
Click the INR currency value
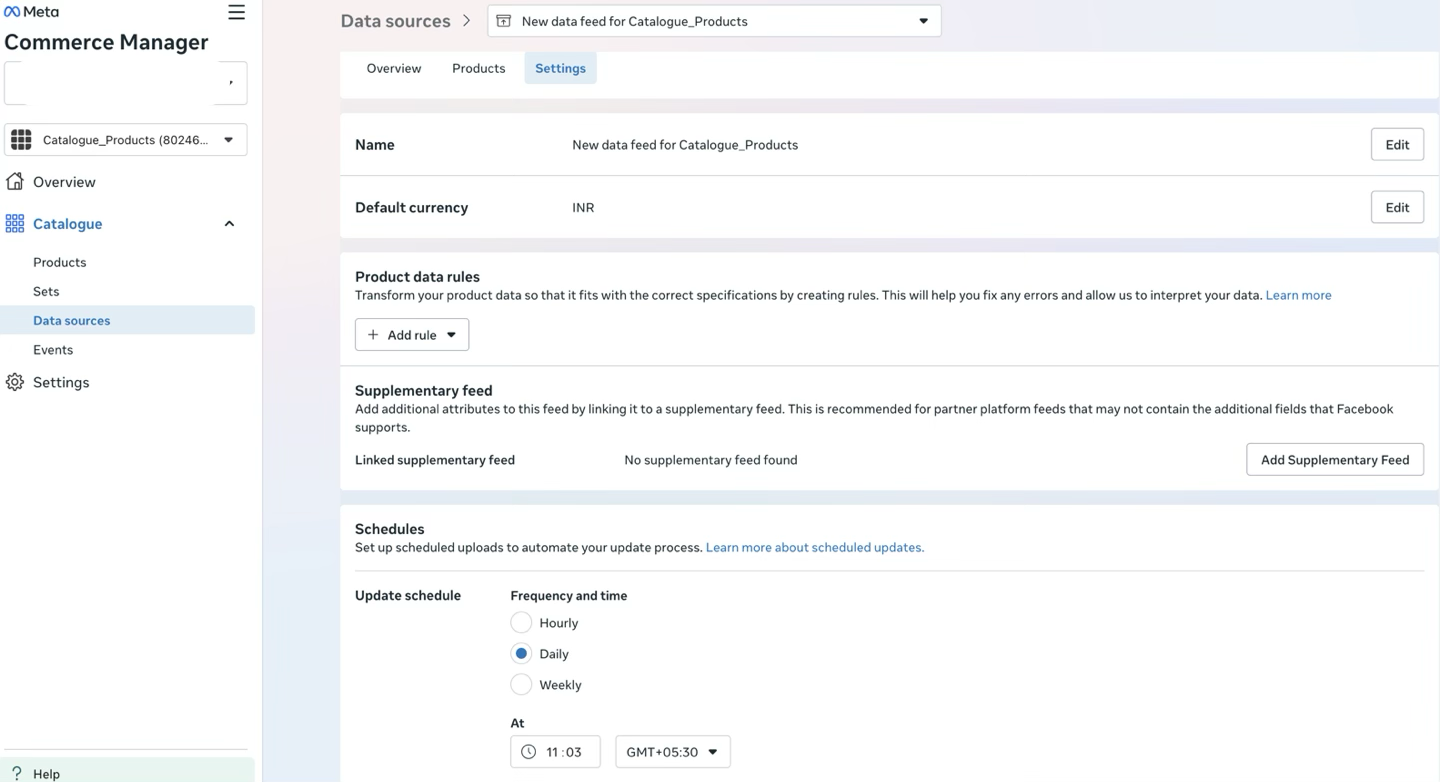tap(583, 208)
